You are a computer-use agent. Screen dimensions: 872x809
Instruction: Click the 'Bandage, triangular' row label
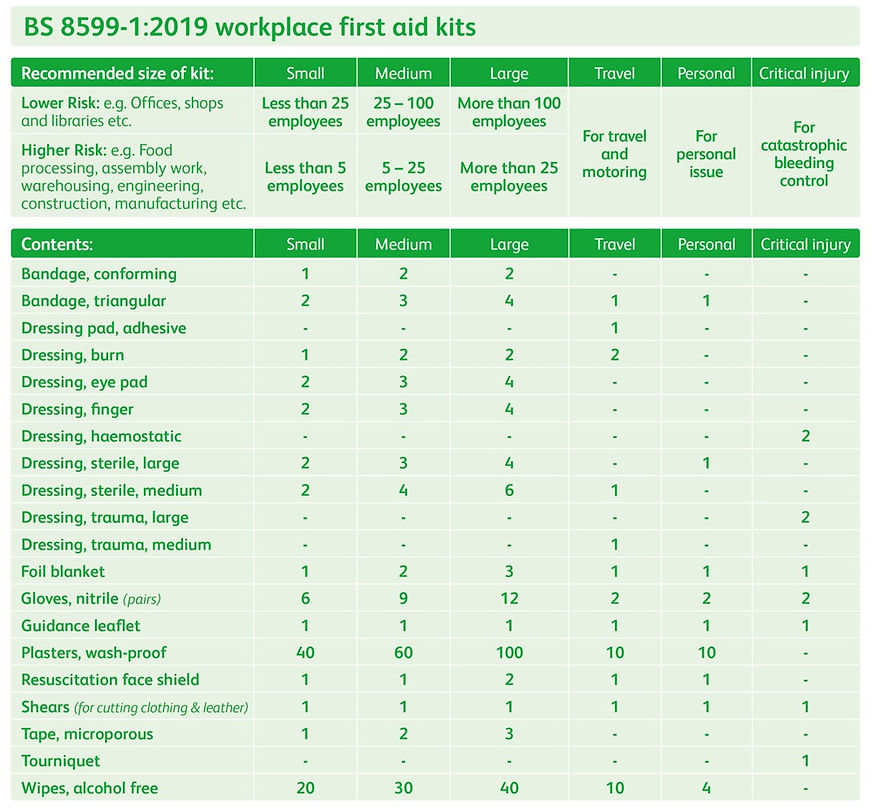[x=93, y=301]
